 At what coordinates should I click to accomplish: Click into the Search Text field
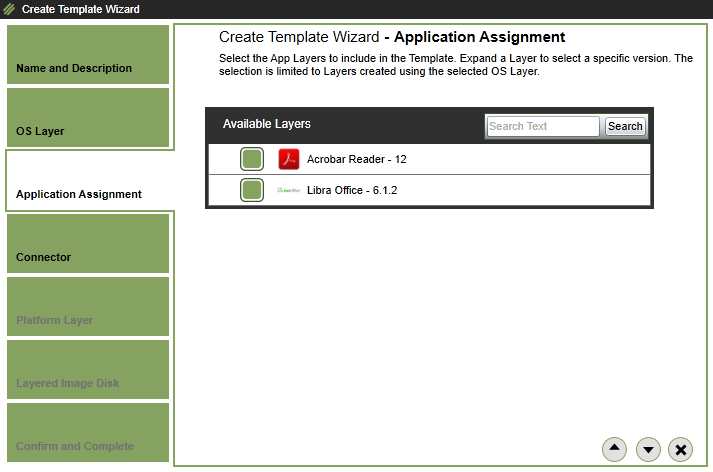542,127
